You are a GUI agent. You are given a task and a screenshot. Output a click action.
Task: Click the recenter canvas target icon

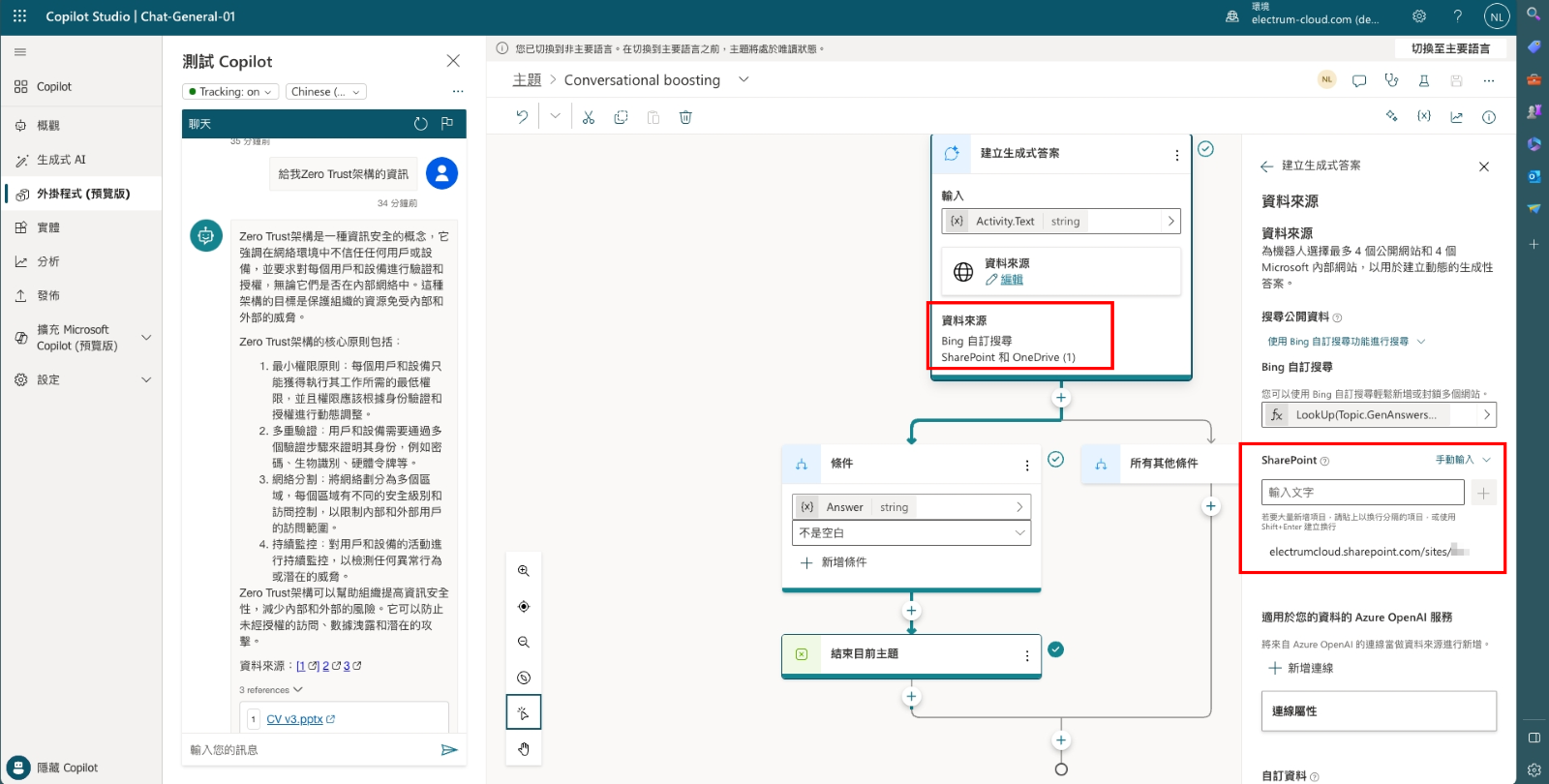pyautogui.click(x=524, y=607)
